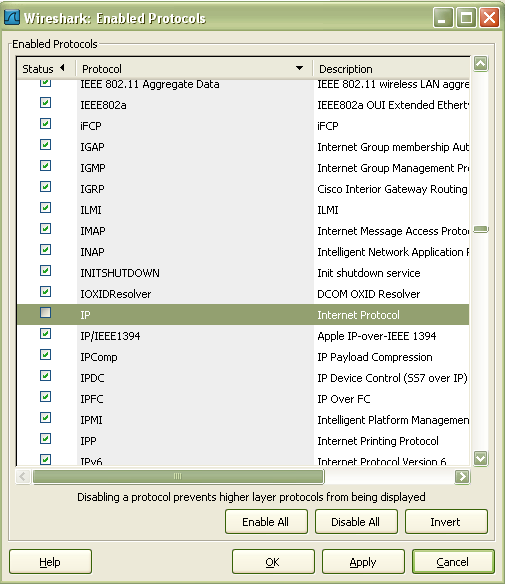This screenshot has width=505, height=584.
Task: Click 'Apple IP-over-IEEE 1394' description
Action: 377,336
